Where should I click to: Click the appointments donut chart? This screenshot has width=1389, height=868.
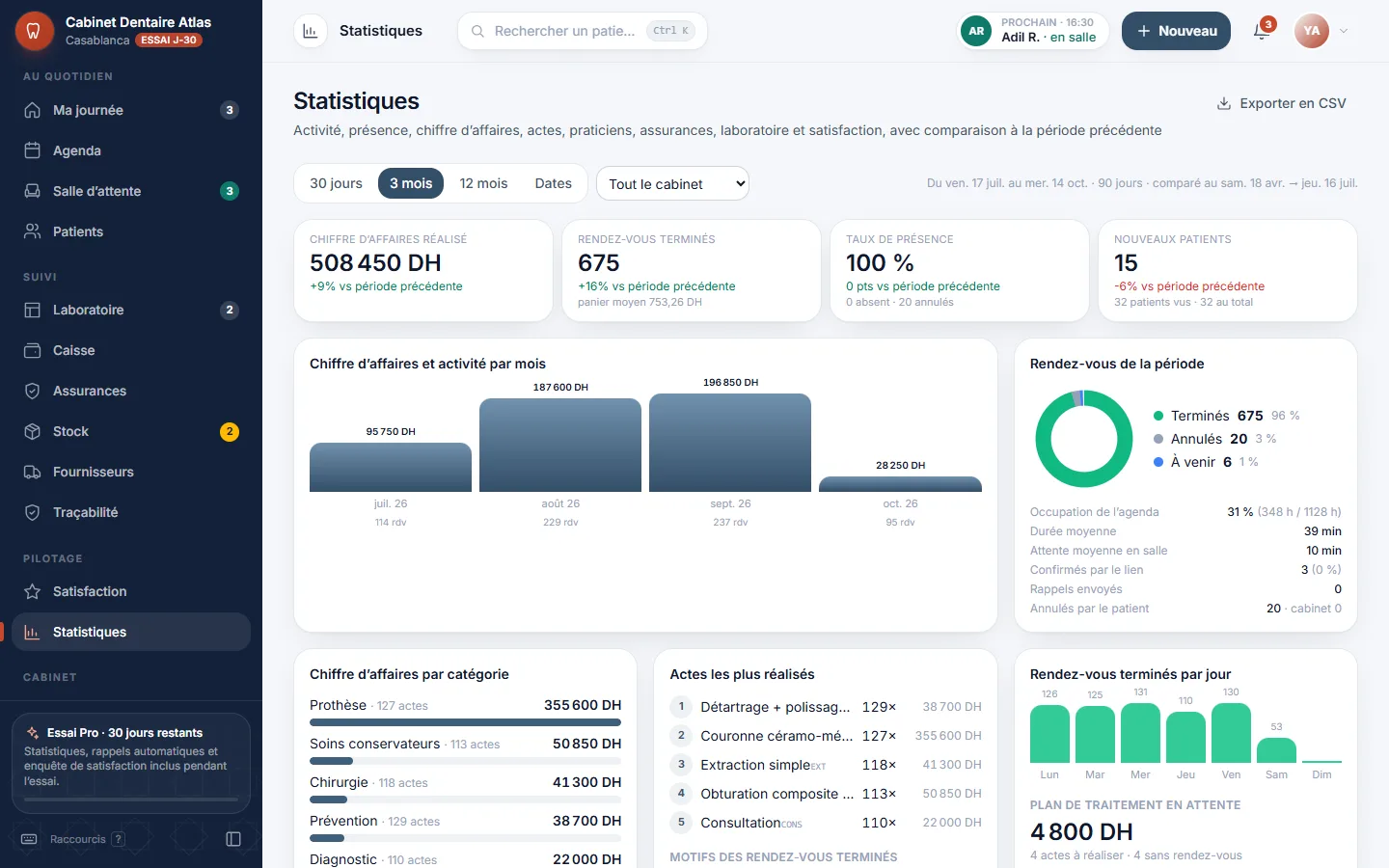tap(1083, 439)
